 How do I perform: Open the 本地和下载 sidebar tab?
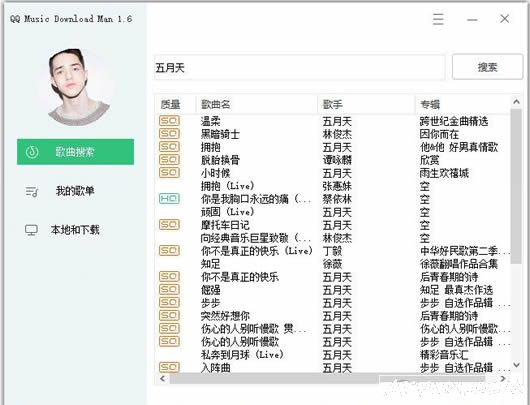[x=75, y=230]
